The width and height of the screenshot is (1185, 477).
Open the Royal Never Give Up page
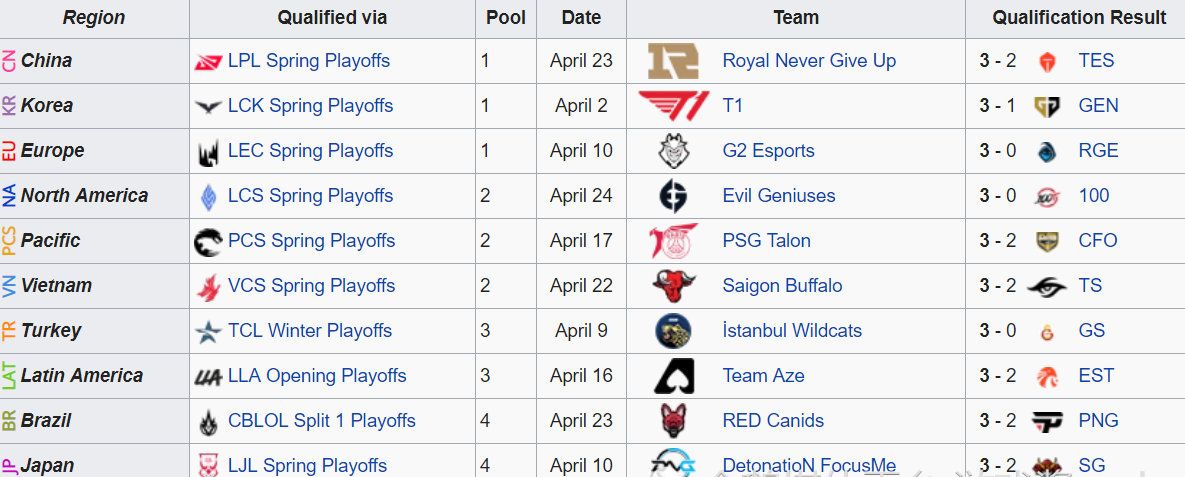[x=809, y=61]
